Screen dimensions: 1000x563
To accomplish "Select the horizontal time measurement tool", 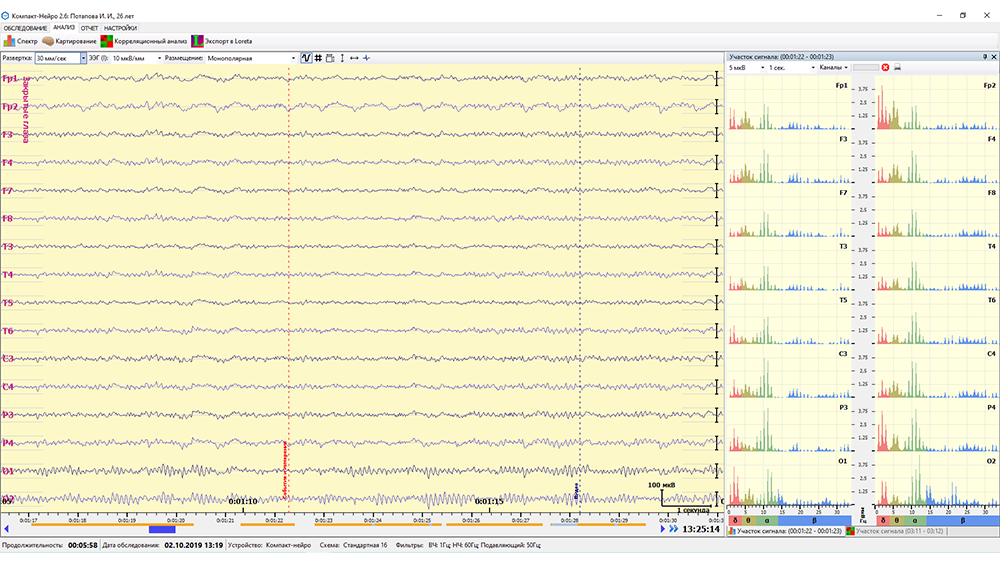I will pos(354,58).
